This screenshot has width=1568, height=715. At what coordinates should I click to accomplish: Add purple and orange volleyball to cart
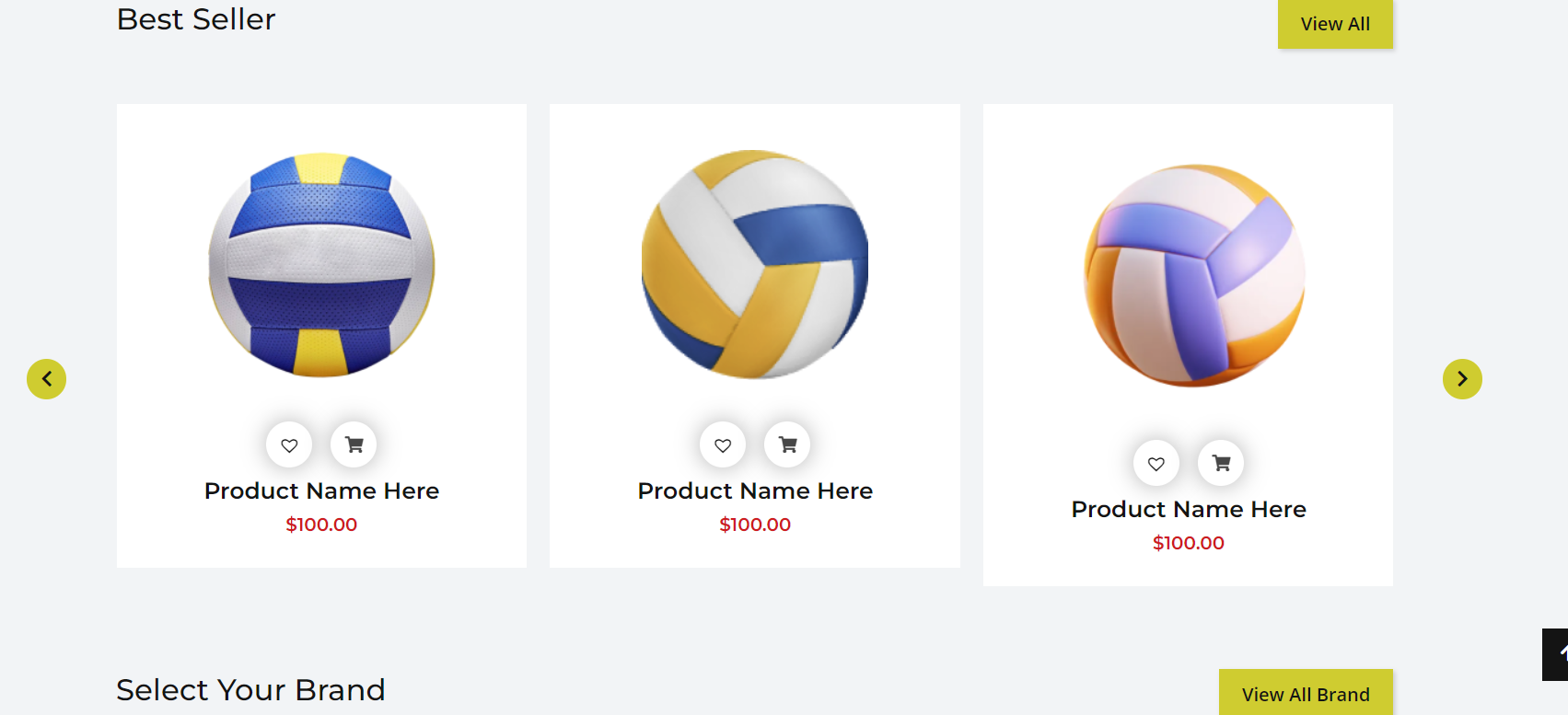[x=1221, y=464]
